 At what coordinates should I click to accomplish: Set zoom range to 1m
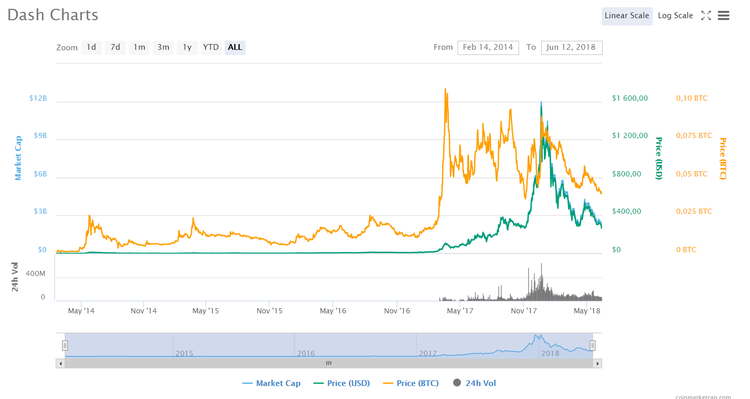point(139,47)
